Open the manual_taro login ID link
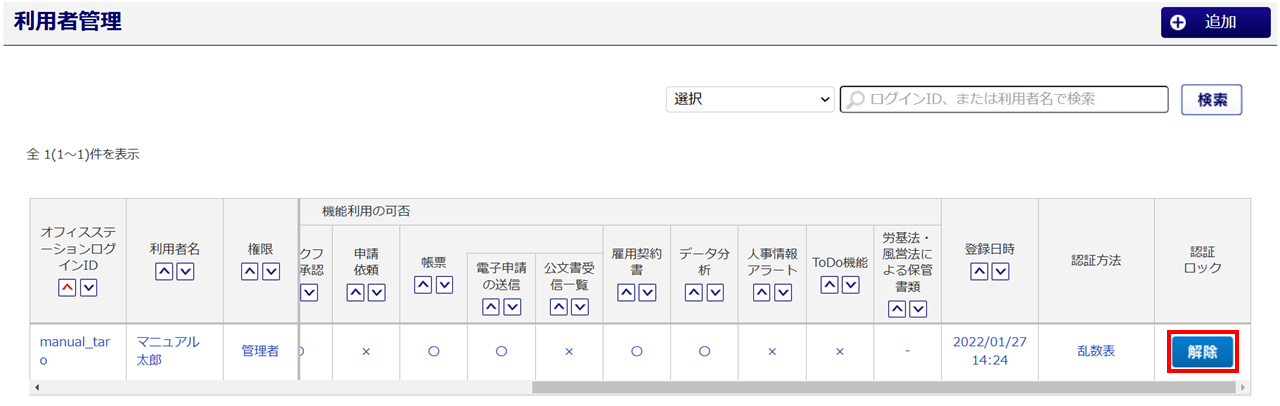 tap(75, 351)
